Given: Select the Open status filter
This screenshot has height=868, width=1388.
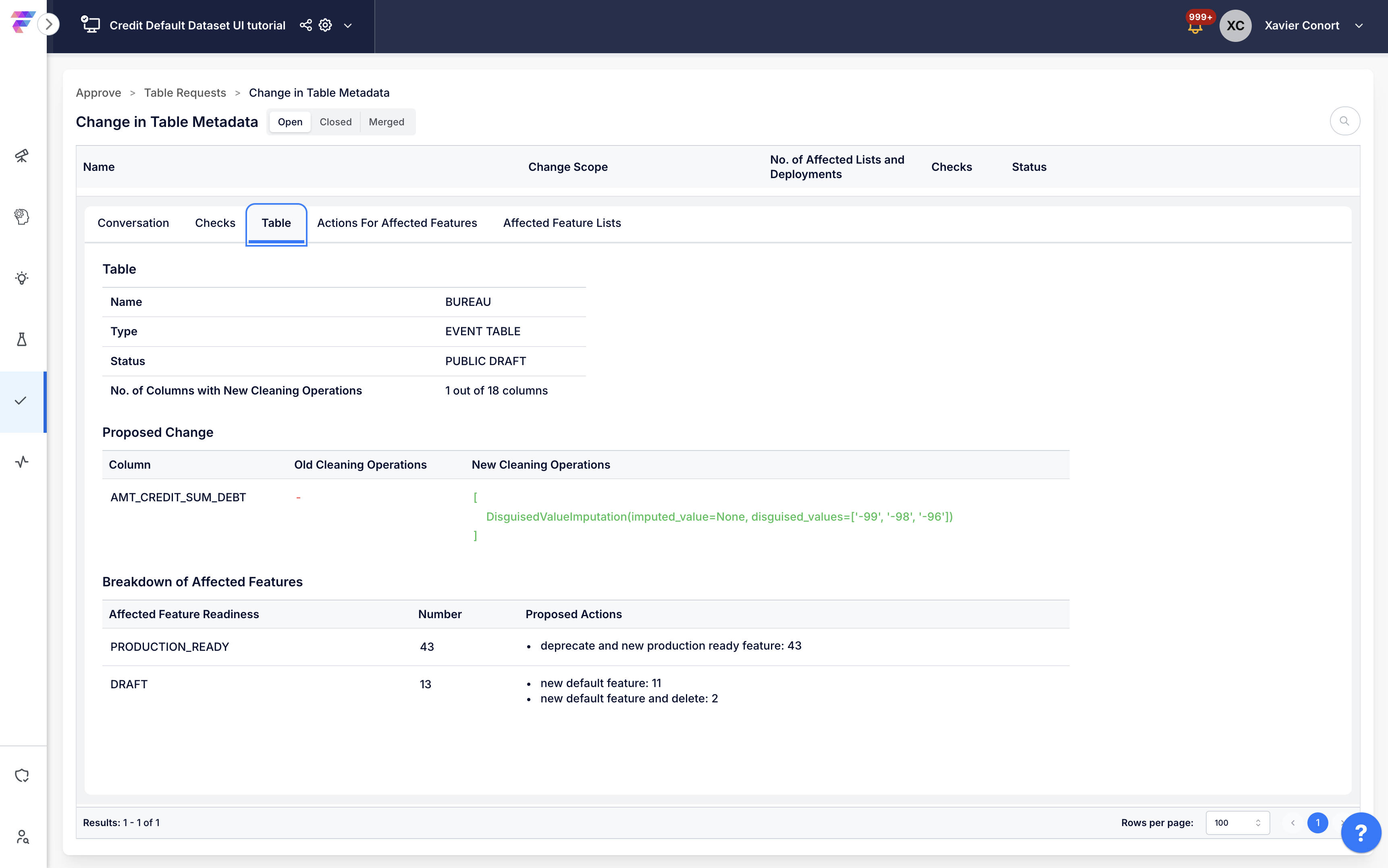Looking at the screenshot, I should click(x=290, y=122).
